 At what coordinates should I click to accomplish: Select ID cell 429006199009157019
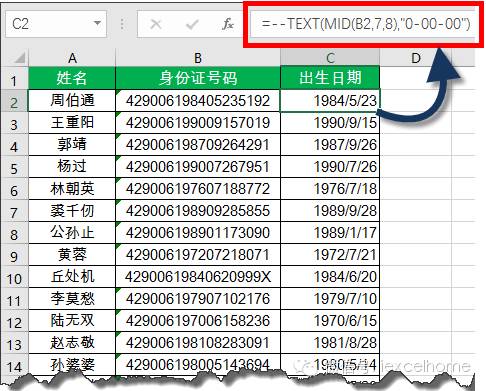coord(198,123)
